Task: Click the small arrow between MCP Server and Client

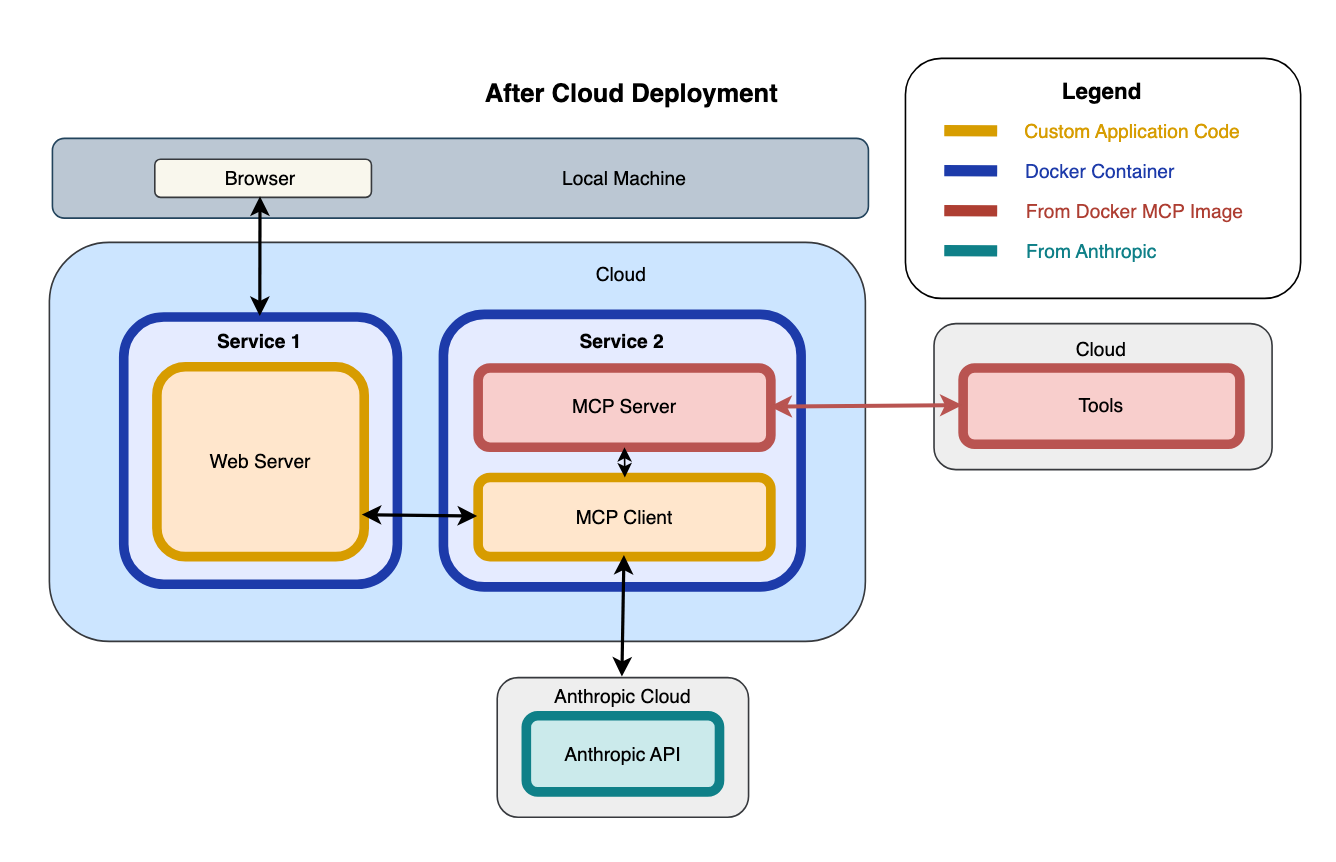Action: 625,461
